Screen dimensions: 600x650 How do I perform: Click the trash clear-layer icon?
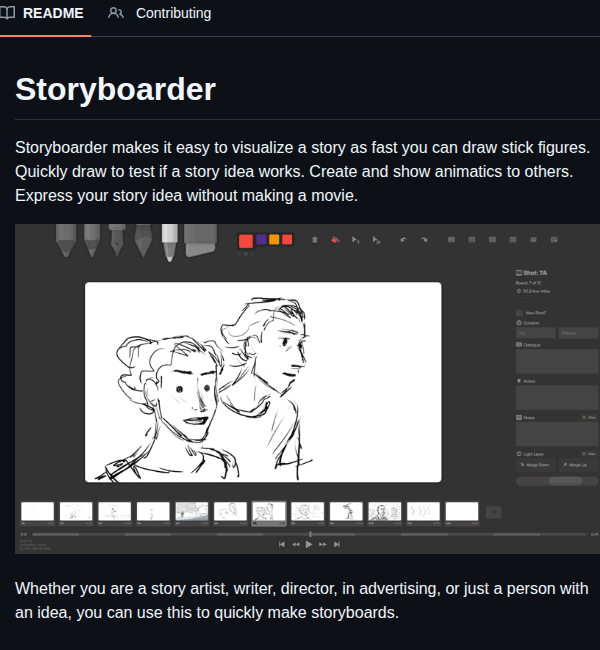pyautogui.click(x=315, y=240)
